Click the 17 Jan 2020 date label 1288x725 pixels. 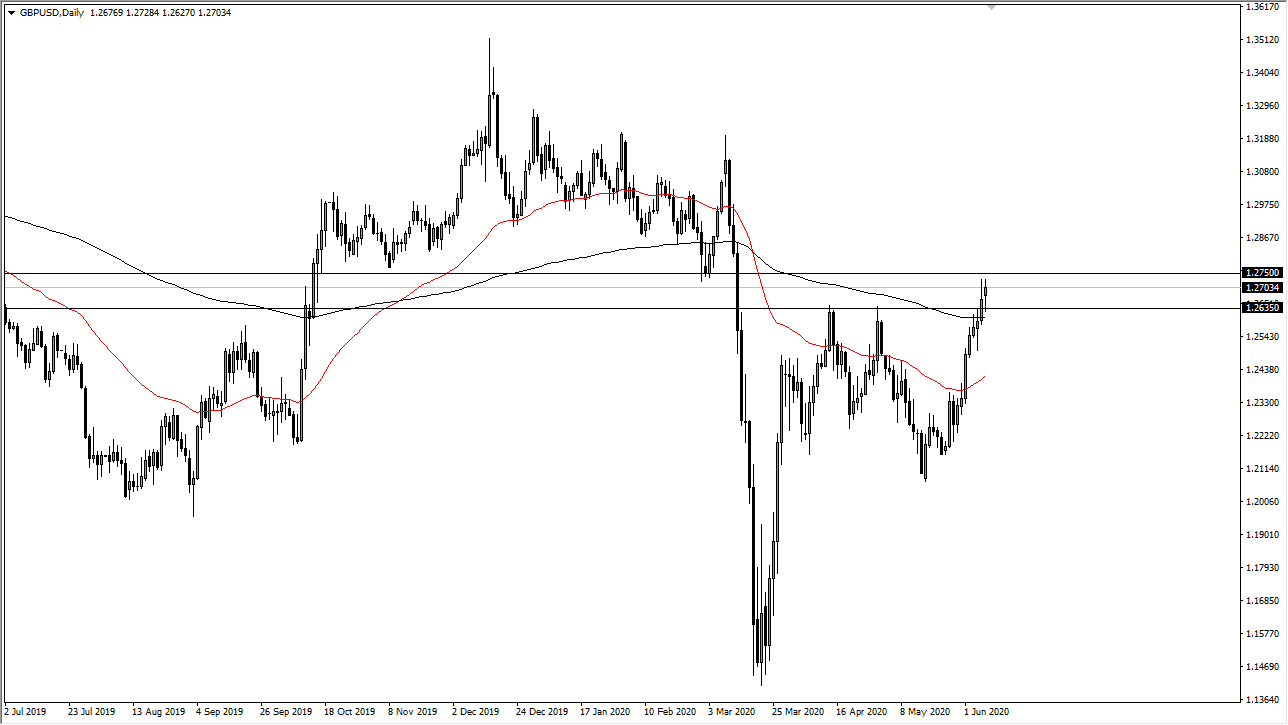coord(605,712)
